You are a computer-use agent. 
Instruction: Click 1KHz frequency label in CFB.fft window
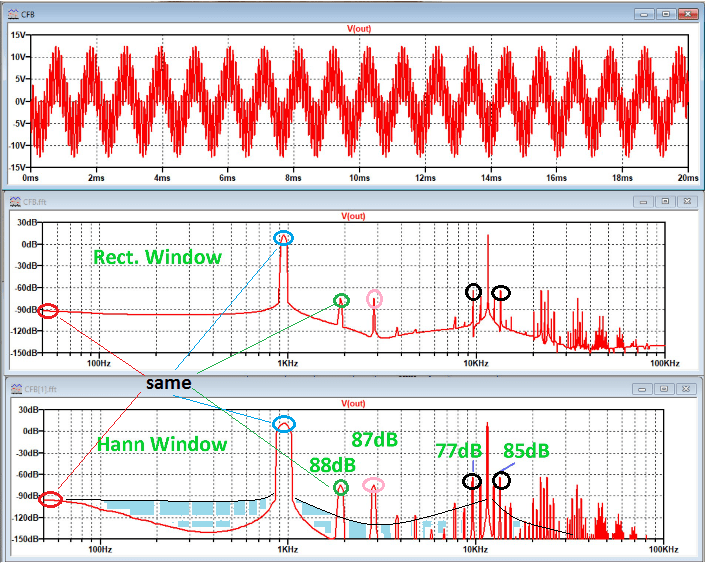tap(287, 363)
